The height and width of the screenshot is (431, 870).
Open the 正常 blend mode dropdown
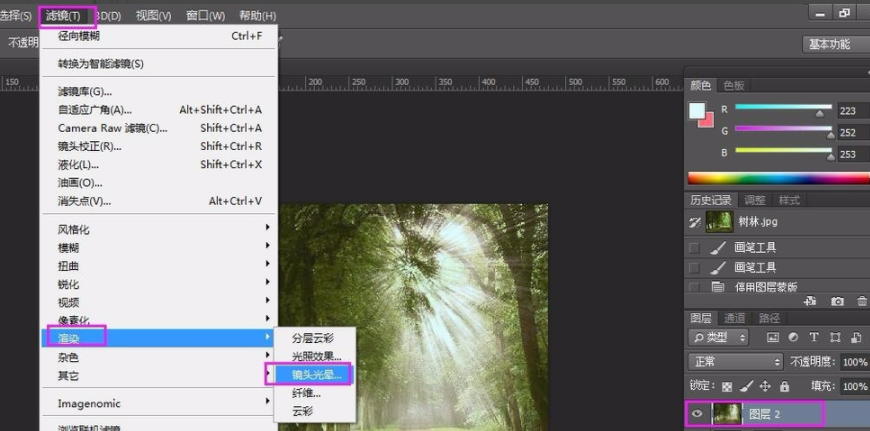735,361
